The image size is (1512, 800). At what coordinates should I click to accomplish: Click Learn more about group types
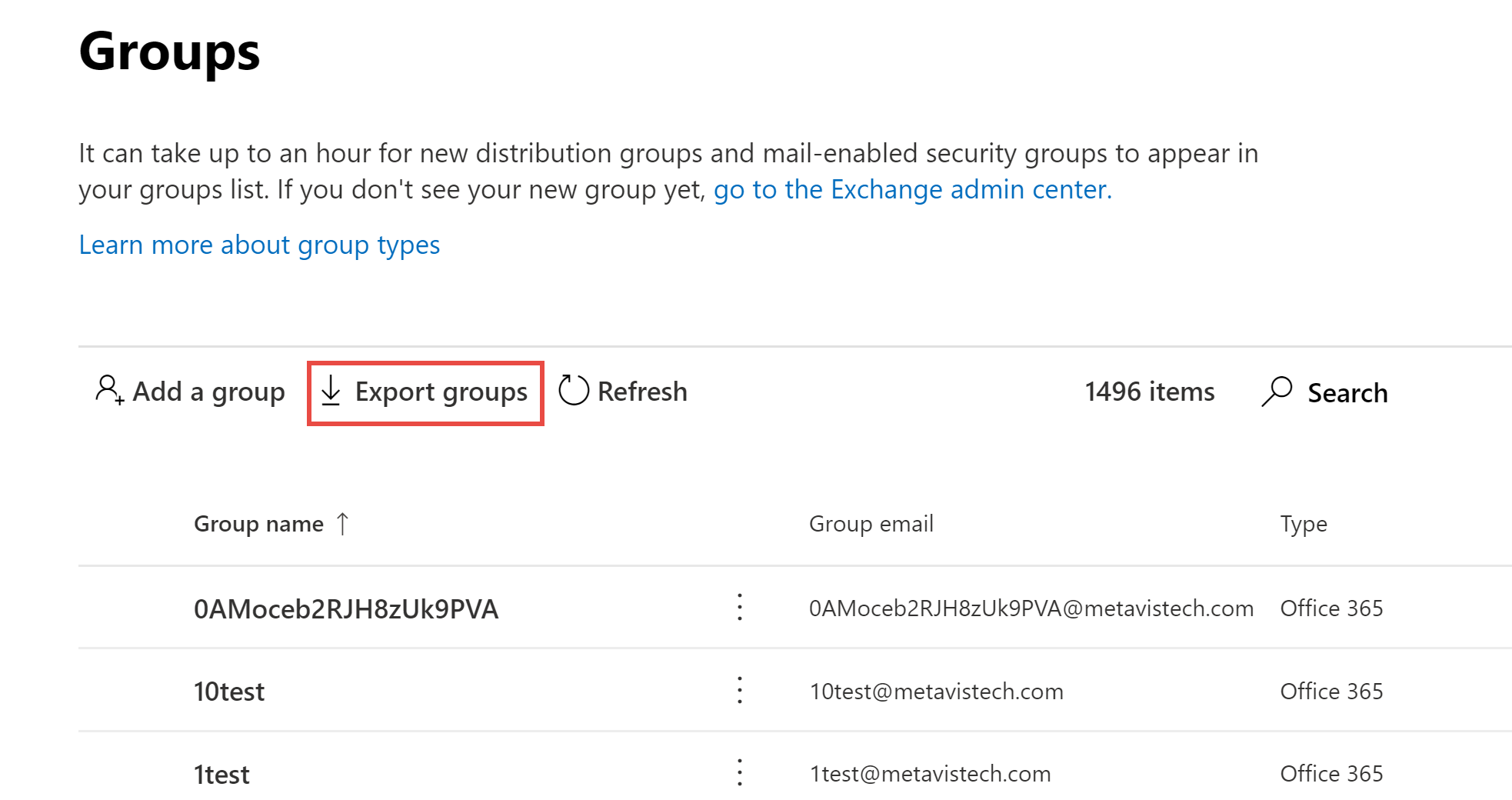tap(258, 245)
